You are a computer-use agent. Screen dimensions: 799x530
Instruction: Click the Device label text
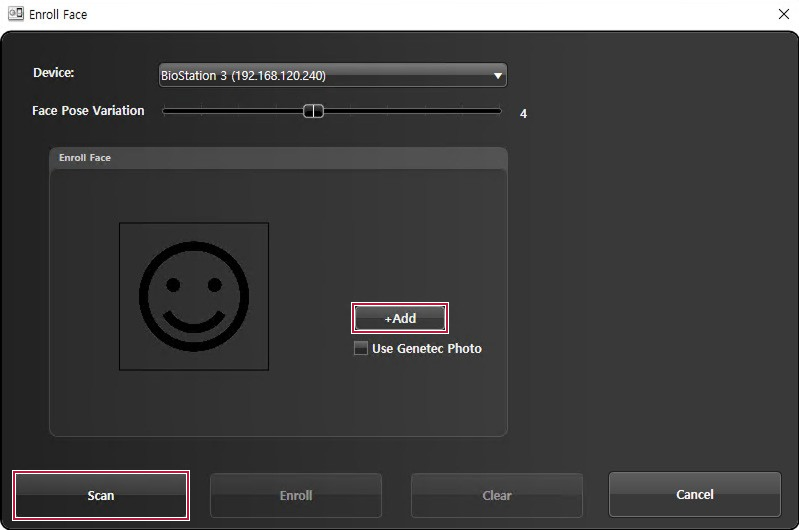pyautogui.click(x=54, y=73)
